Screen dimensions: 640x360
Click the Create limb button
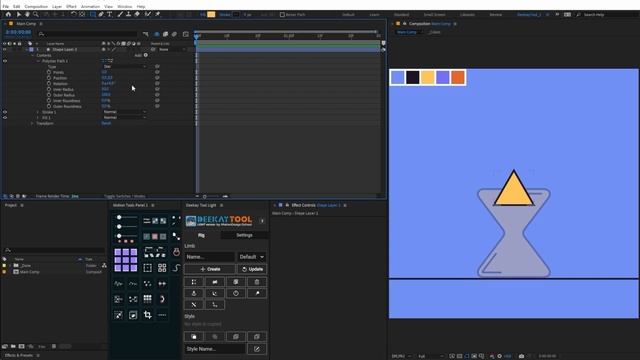[x=210, y=269]
